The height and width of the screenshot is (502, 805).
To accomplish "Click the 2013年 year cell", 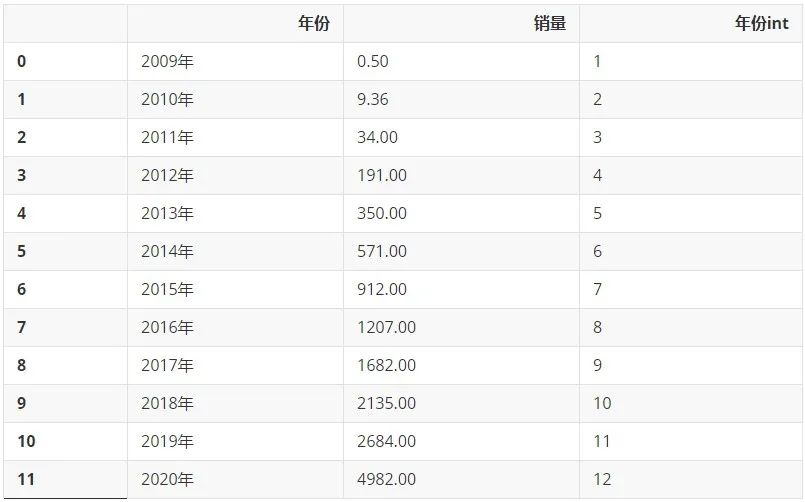I will coord(167,214).
